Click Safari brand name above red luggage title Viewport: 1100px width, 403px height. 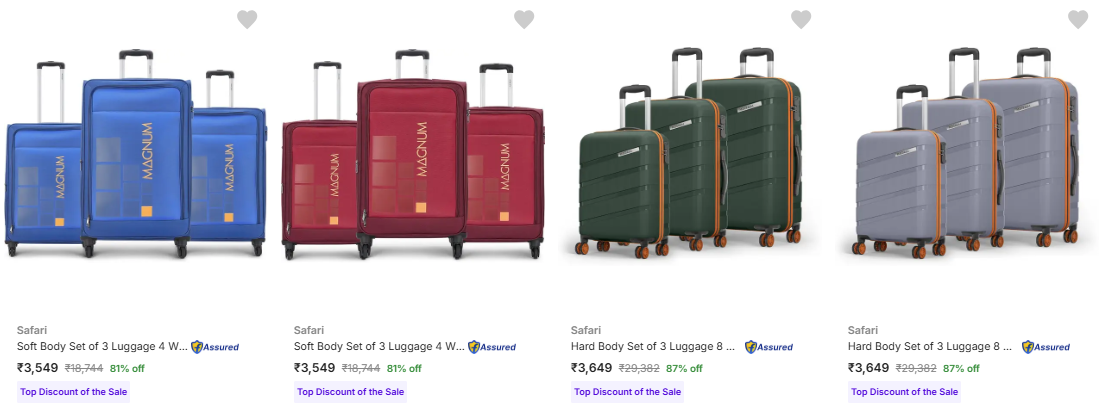pyautogui.click(x=310, y=330)
